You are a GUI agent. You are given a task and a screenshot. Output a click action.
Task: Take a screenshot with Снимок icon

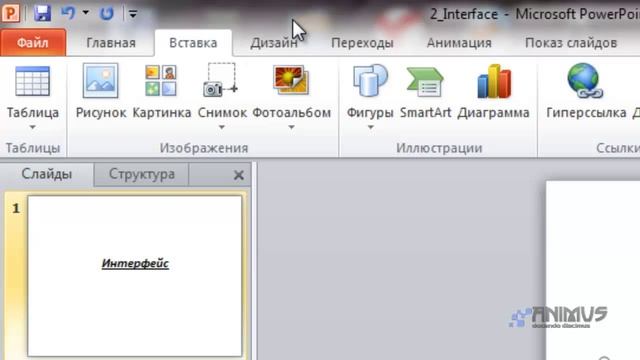220,80
